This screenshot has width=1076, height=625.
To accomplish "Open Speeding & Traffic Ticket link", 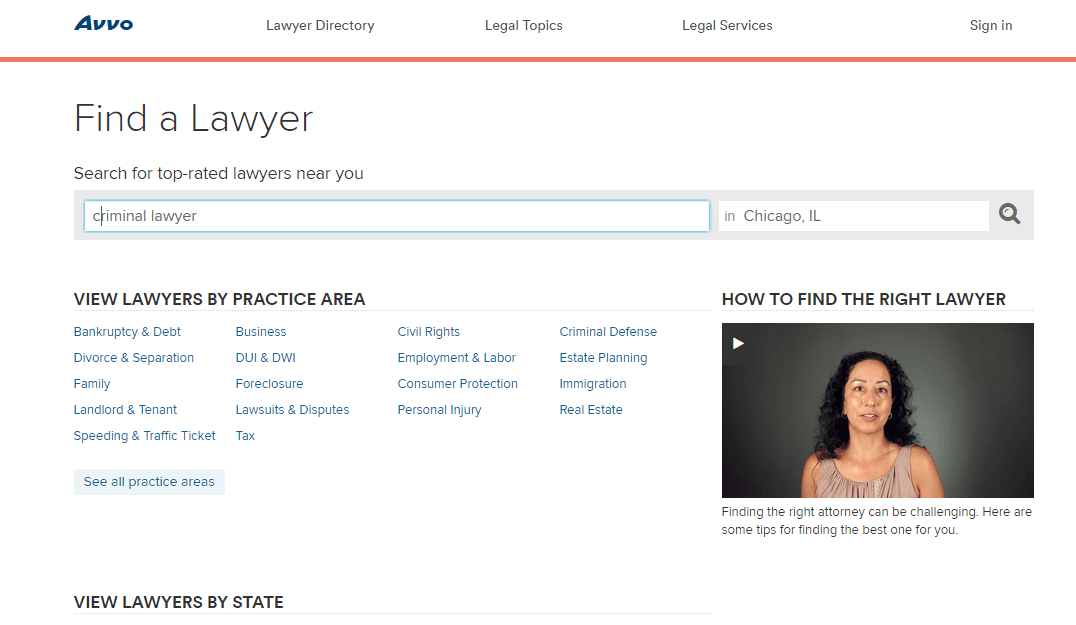I will tap(144, 436).
